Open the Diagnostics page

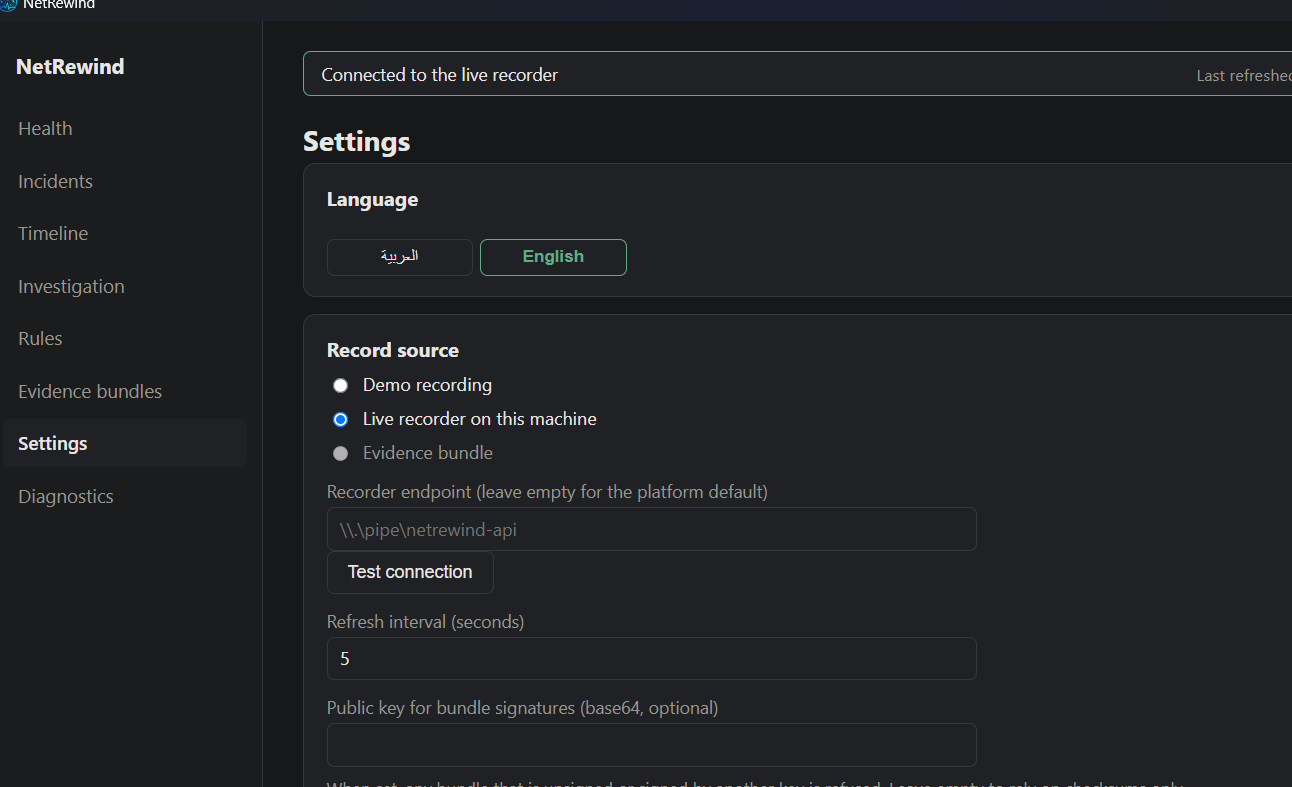[x=66, y=496]
